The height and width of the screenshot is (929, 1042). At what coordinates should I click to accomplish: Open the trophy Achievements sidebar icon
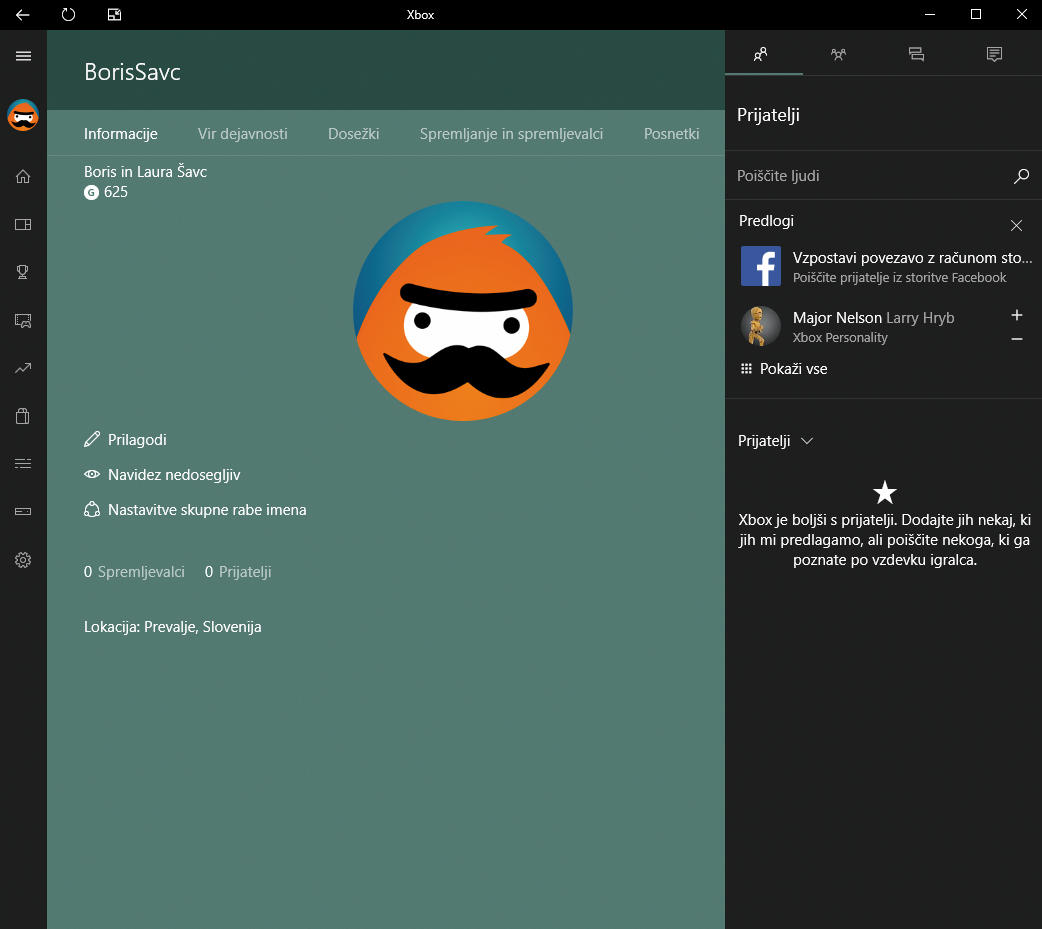point(23,272)
